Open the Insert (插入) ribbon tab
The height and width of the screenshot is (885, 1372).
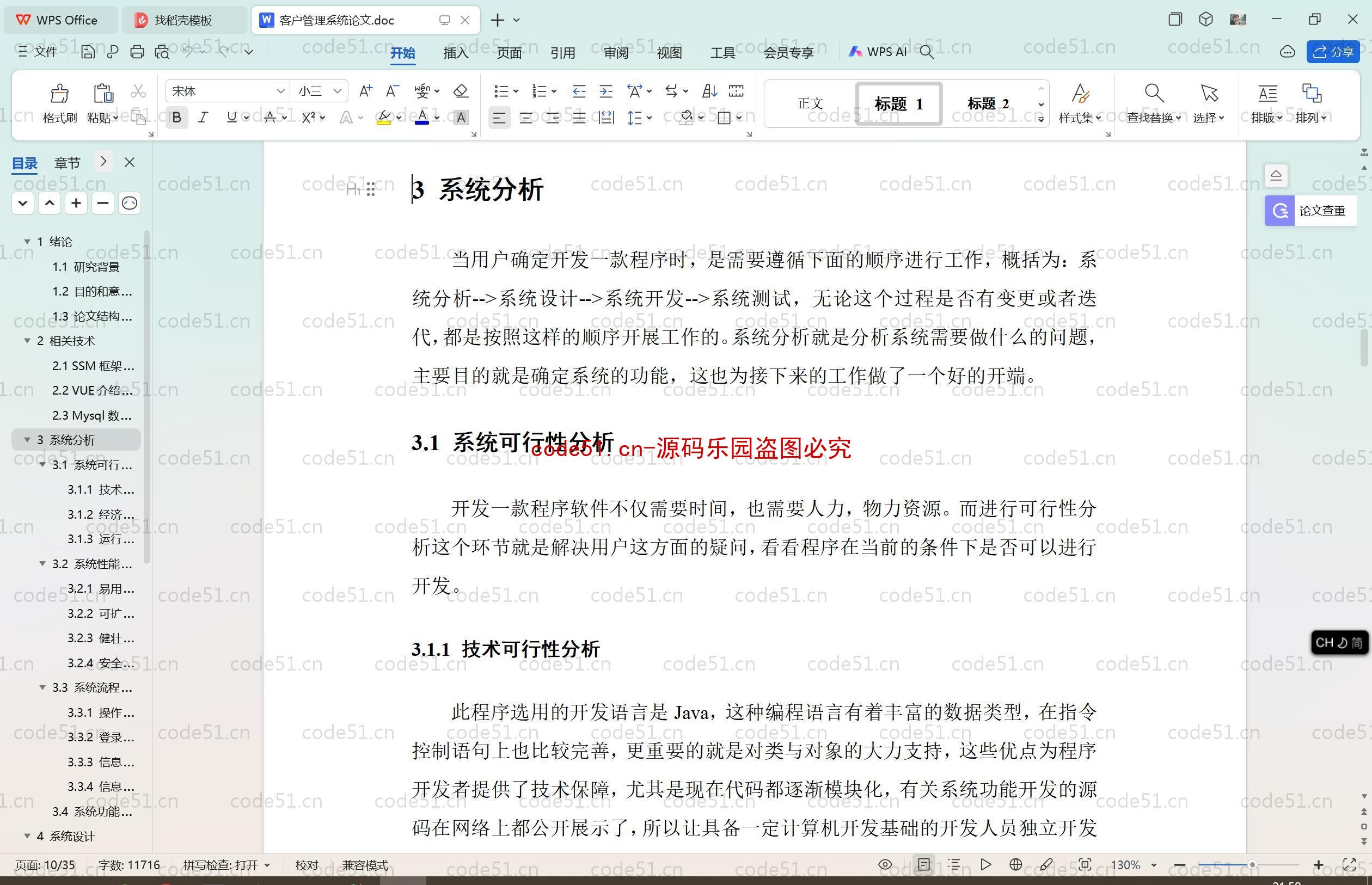point(456,53)
